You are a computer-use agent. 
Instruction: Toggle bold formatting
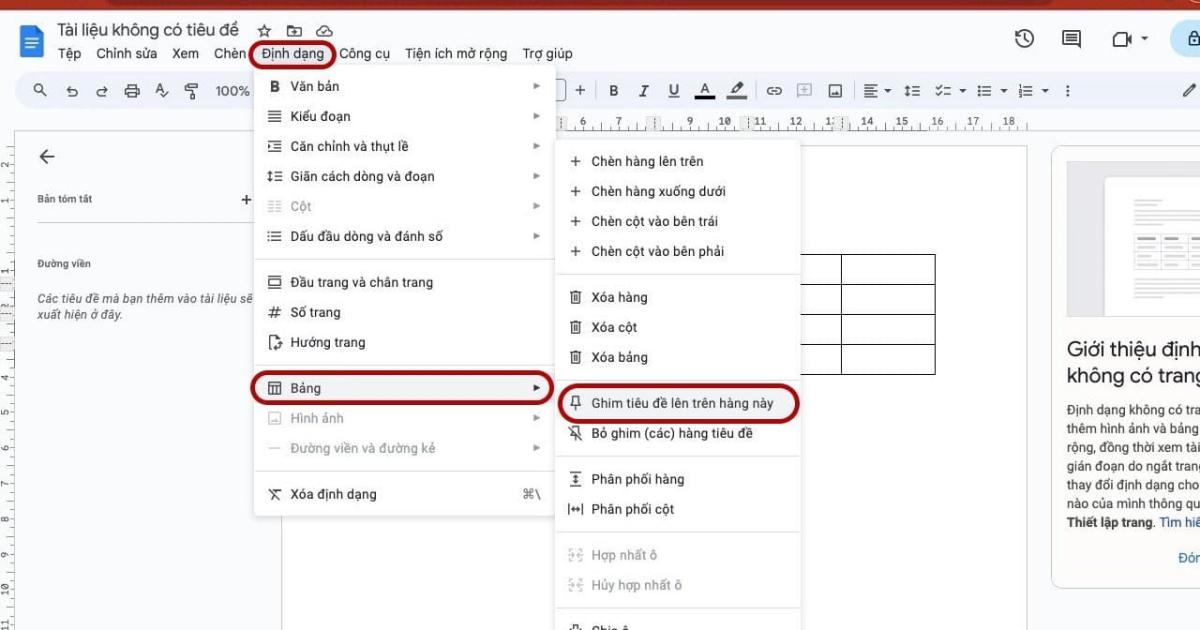(614, 90)
